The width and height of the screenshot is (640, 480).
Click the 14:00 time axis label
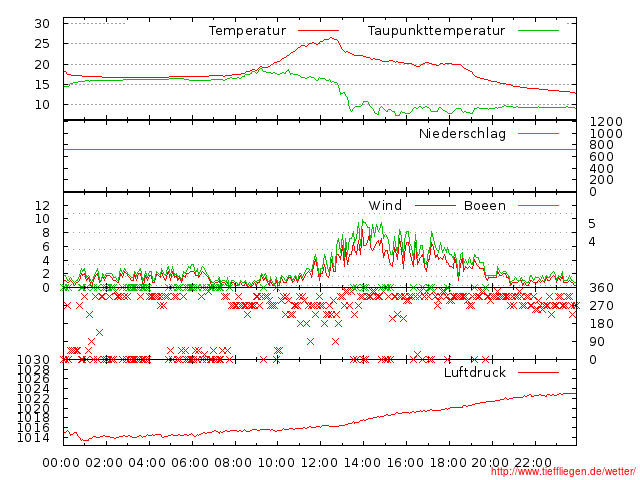[x=362, y=463]
